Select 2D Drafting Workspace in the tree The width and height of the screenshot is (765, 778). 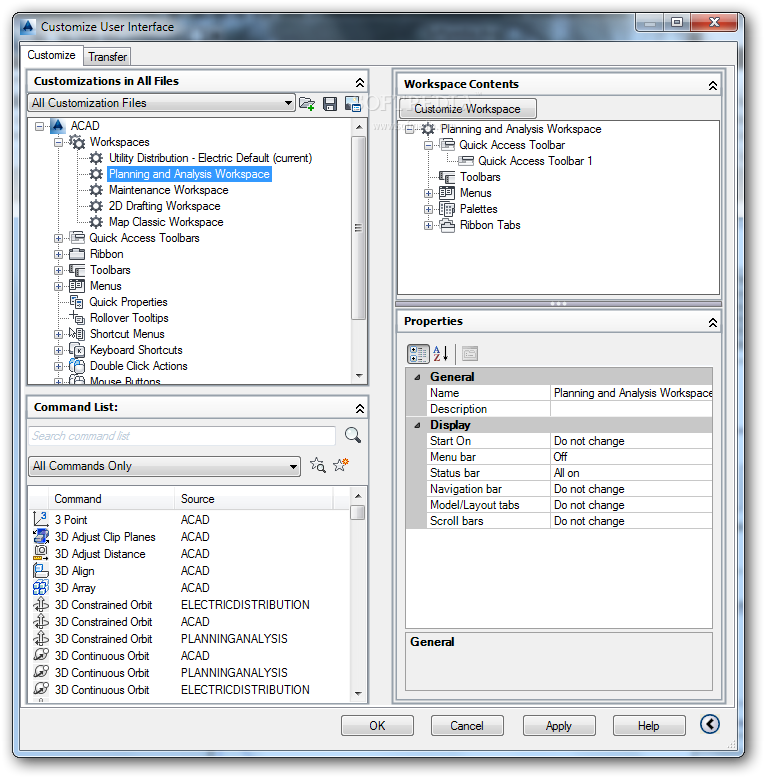click(164, 206)
